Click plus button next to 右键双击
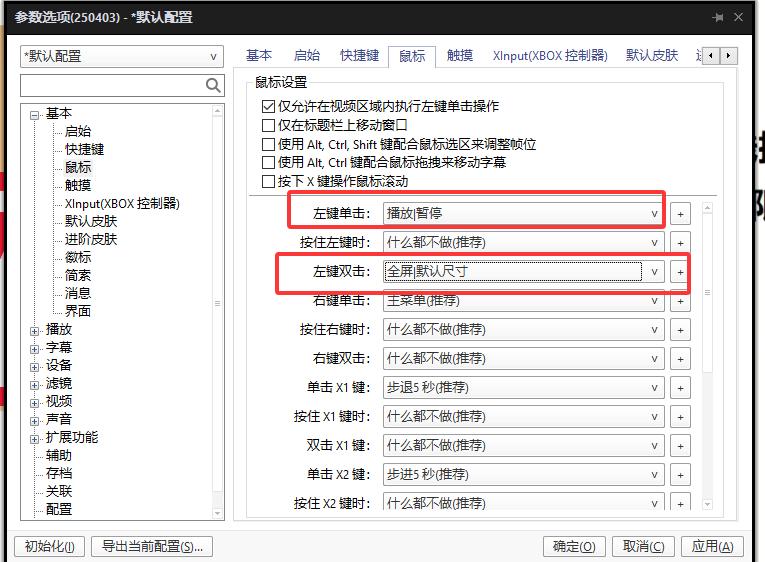This screenshot has width=765, height=562. [x=679, y=359]
